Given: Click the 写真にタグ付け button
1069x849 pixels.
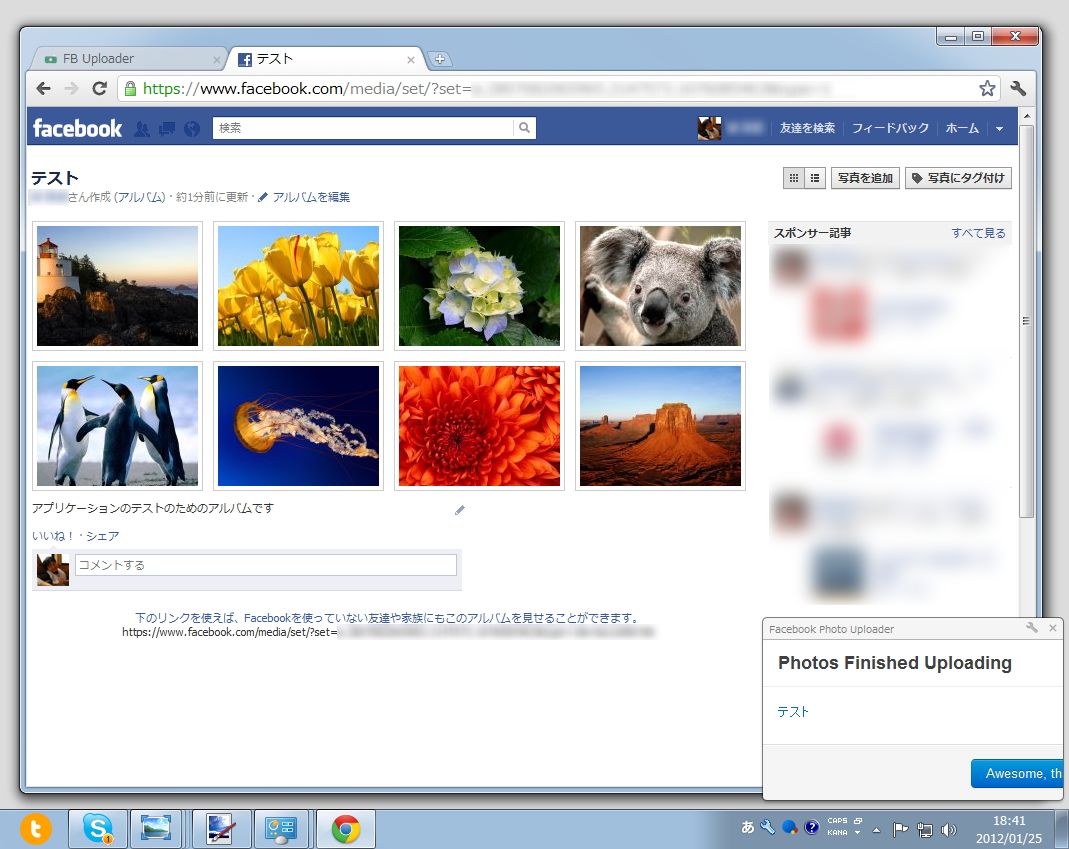Looking at the screenshot, I should click(959, 178).
